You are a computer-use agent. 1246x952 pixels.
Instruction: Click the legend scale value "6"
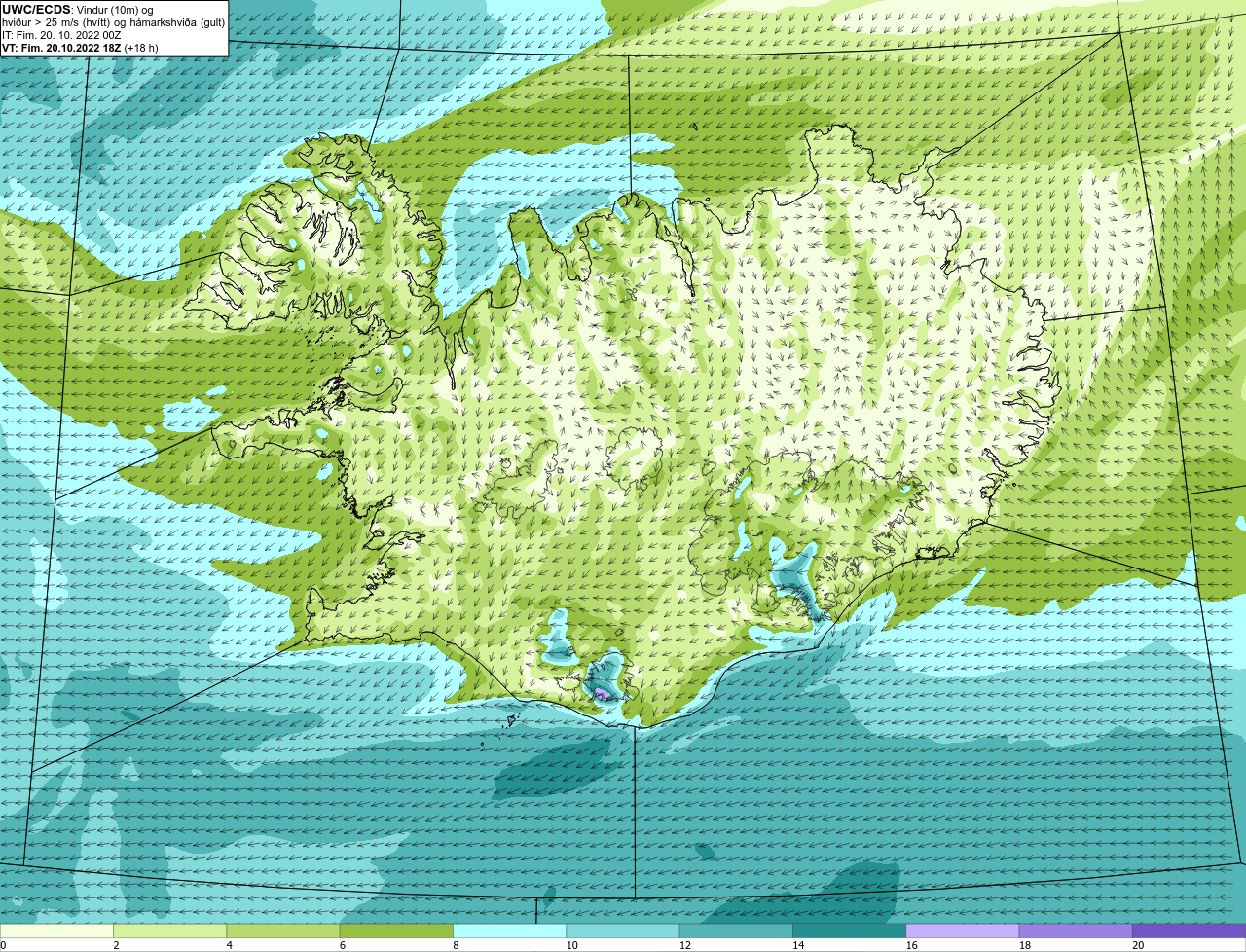[342, 945]
